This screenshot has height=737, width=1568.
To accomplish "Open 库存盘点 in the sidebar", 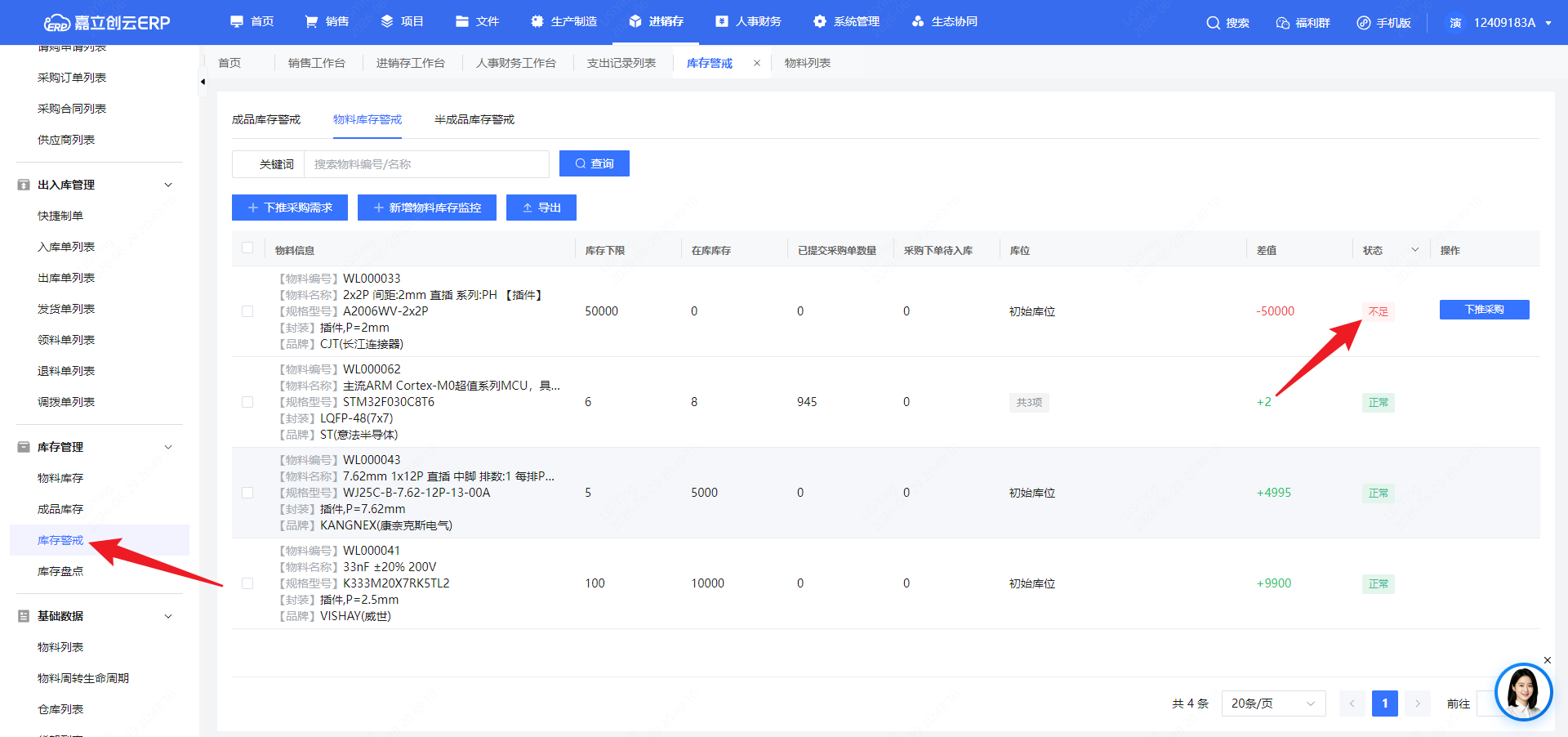I will point(60,571).
